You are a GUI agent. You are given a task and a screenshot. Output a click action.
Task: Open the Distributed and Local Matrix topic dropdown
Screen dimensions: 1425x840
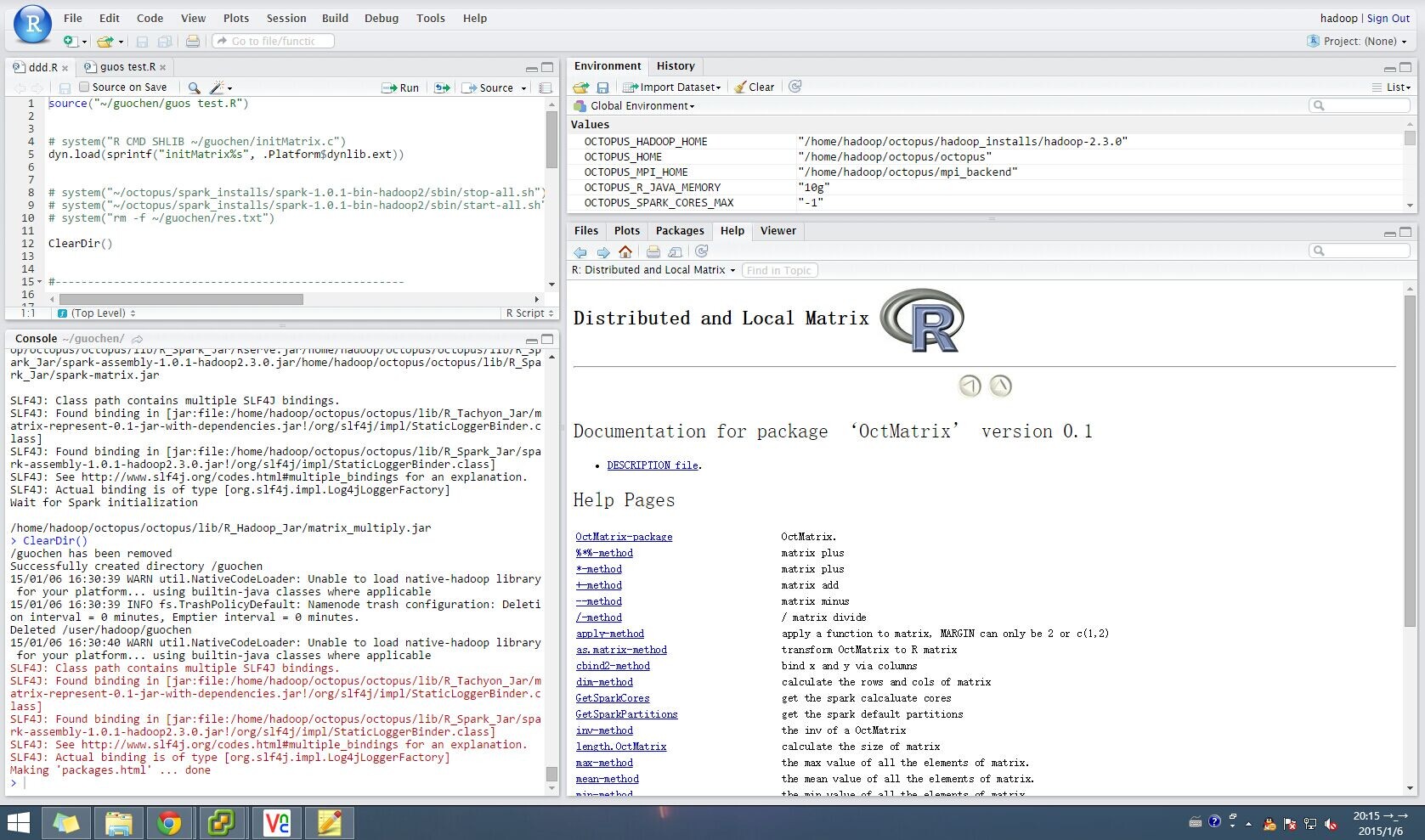[653, 270]
